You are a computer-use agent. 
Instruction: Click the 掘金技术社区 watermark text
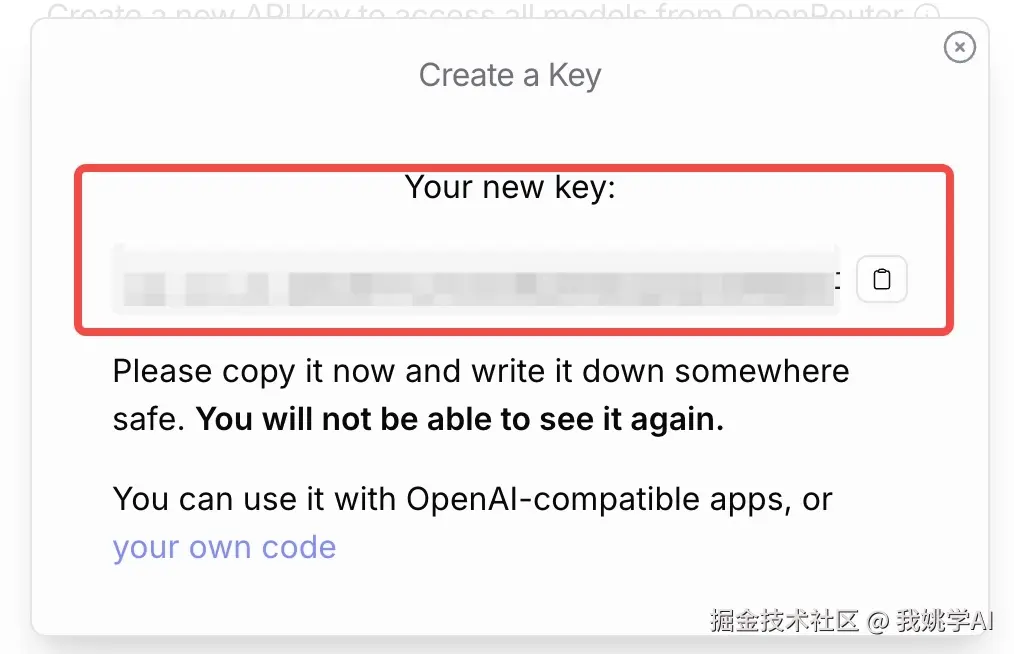click(x=783, y=621)
